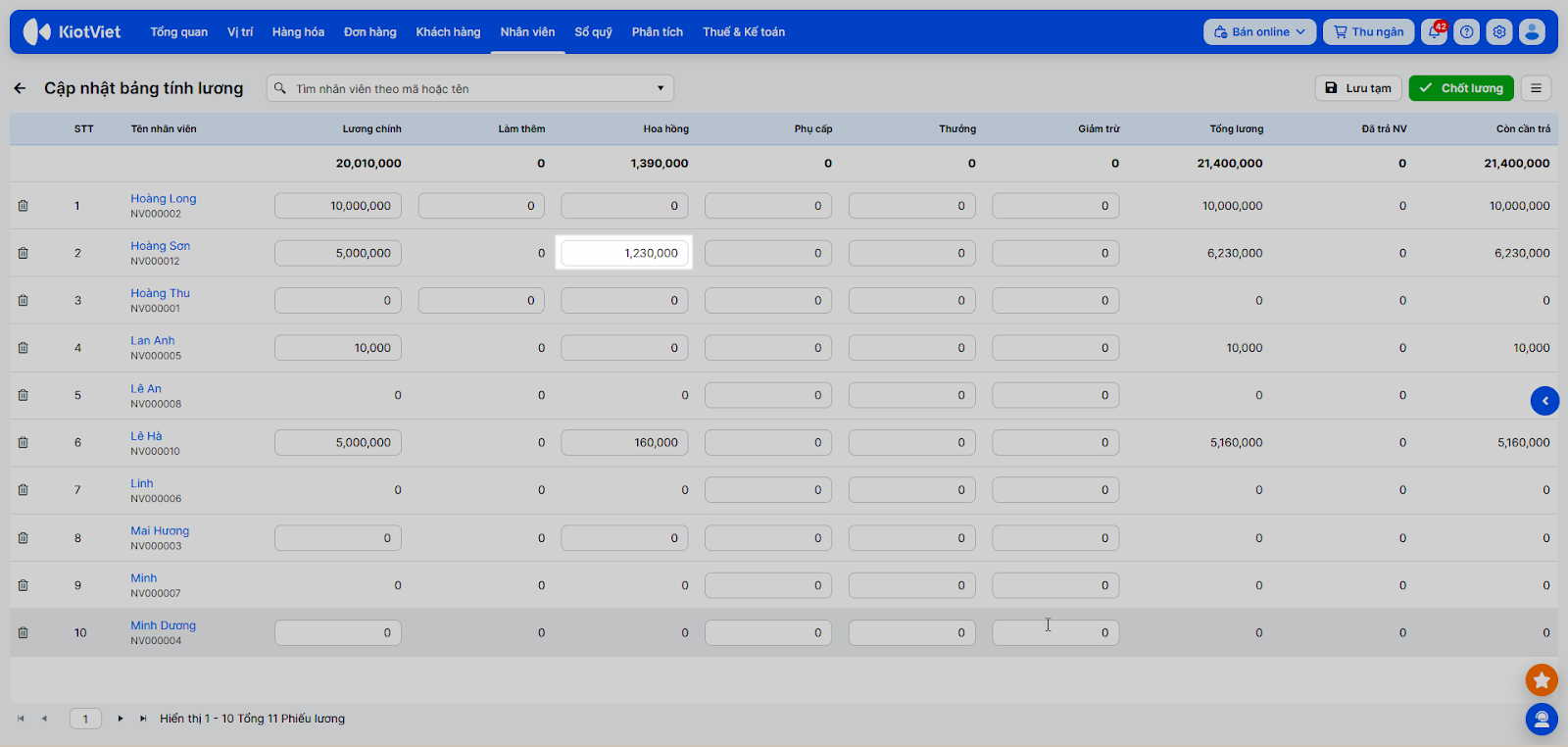Open the Khách hàng menu

[448, 32]
